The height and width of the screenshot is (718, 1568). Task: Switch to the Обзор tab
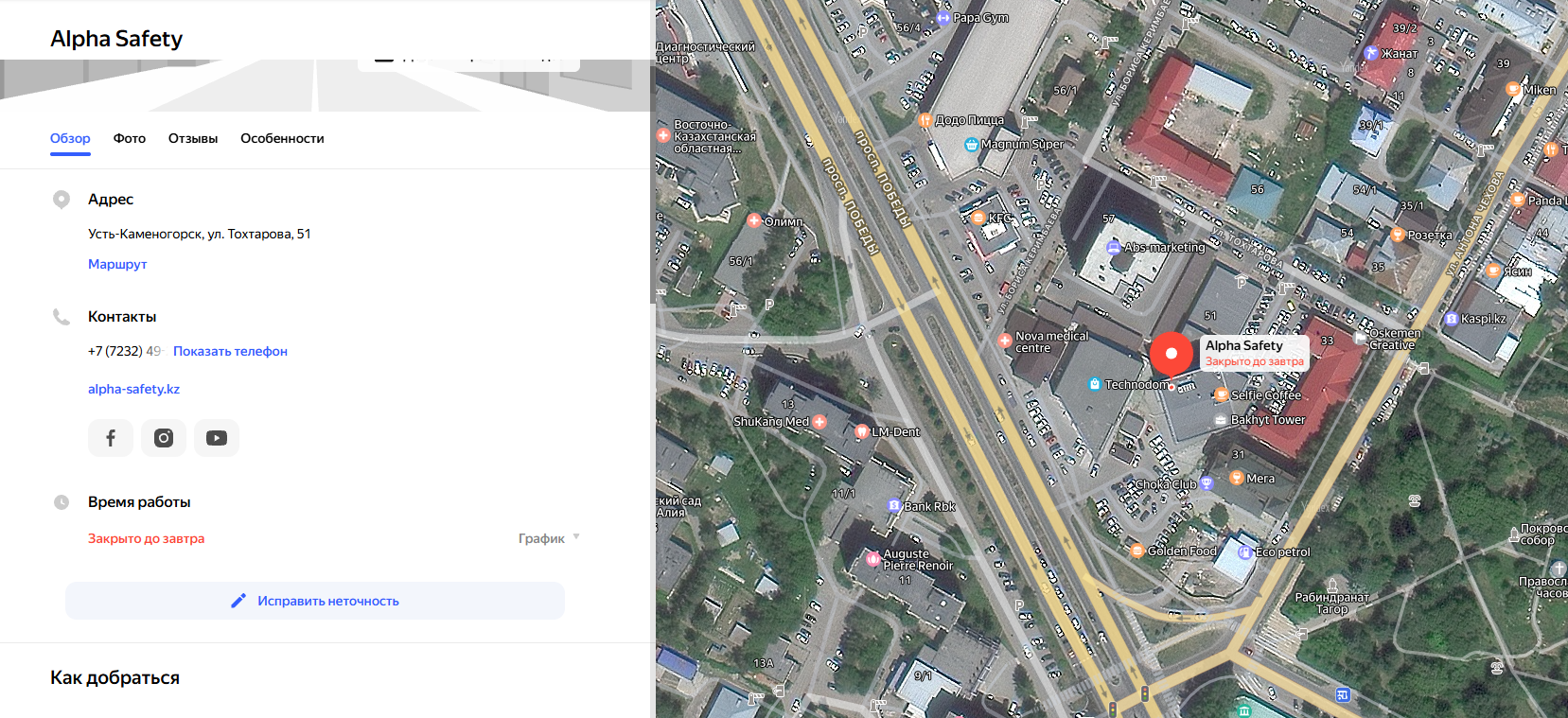70,138
